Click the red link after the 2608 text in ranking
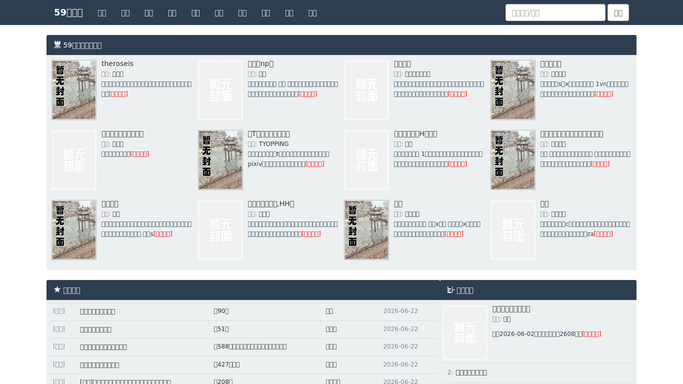The height and width of the screenshot is (384, 683). pos(592,334)
